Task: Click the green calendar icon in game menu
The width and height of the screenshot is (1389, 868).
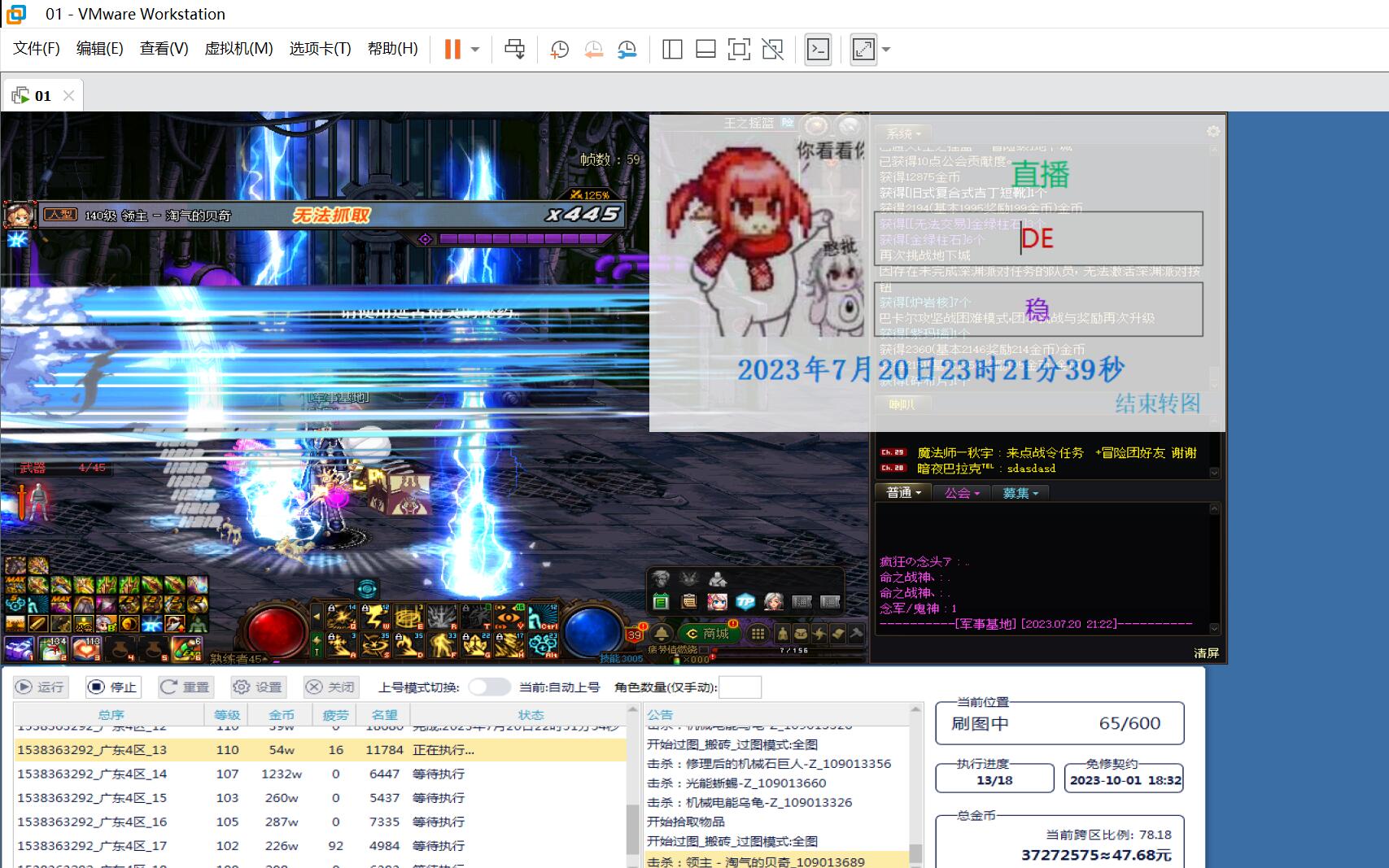Action: point(661,602)
